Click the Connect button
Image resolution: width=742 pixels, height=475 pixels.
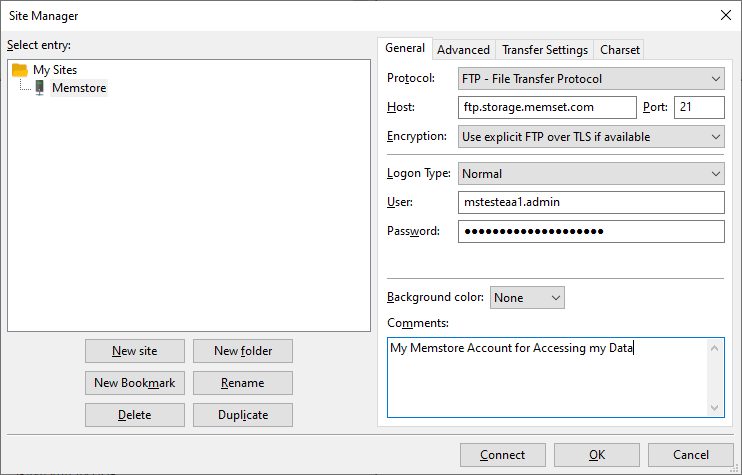(503, 455)
